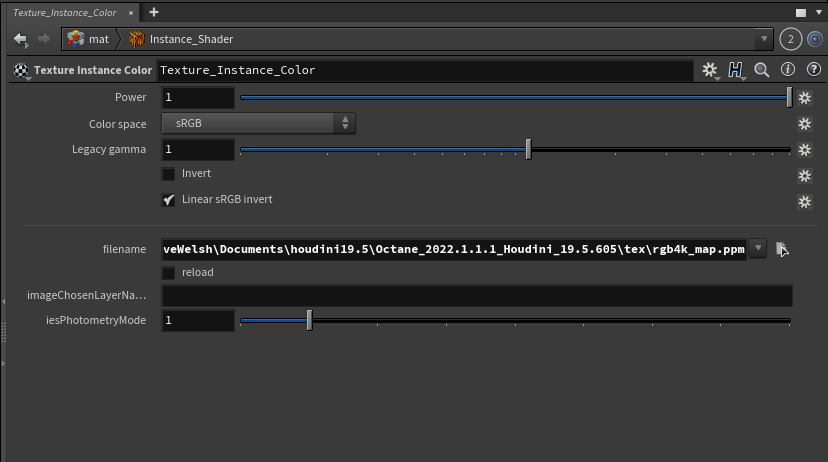Click the mat network icon in path
828x462 pixels.
[x=76, y=39]
